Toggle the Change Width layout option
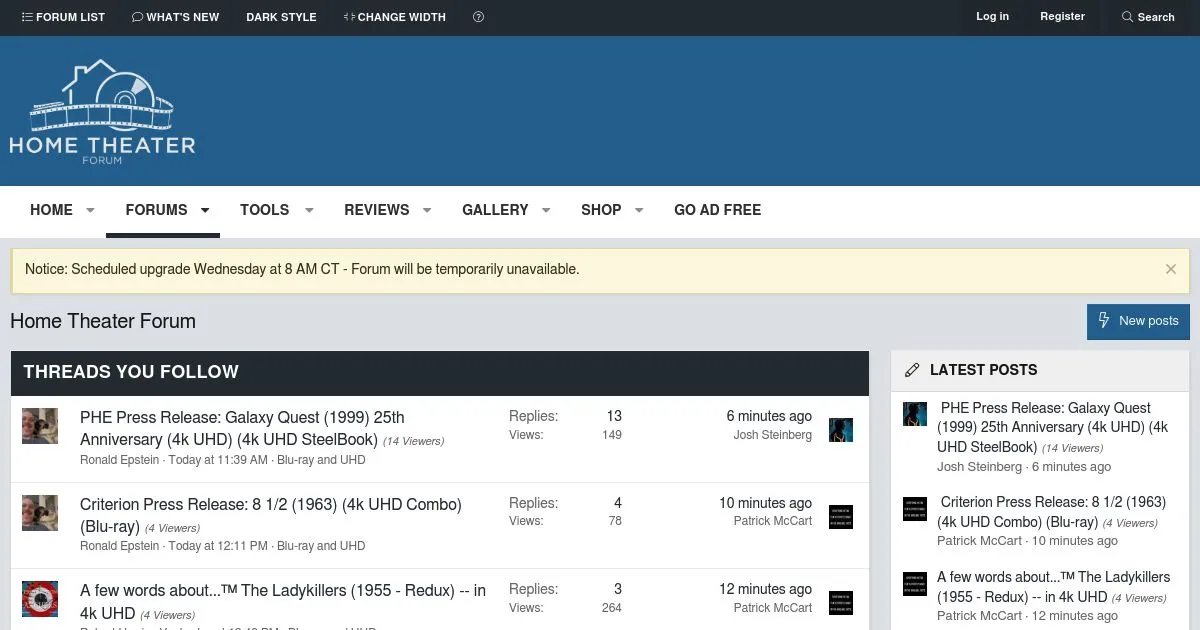The image size is (1200, 630). [x=394, y=17]
